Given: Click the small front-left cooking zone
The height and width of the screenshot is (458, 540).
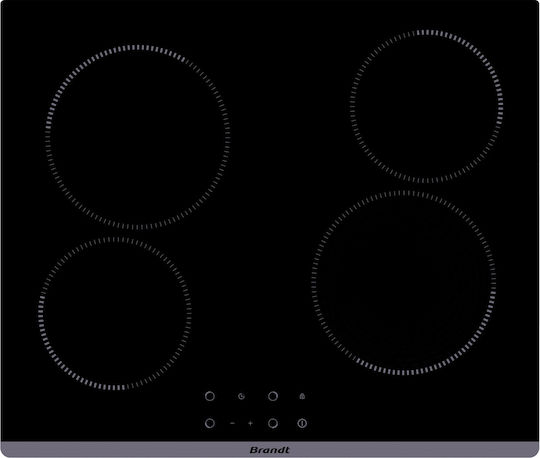Looking at the screenshot, I should (115, 313).
